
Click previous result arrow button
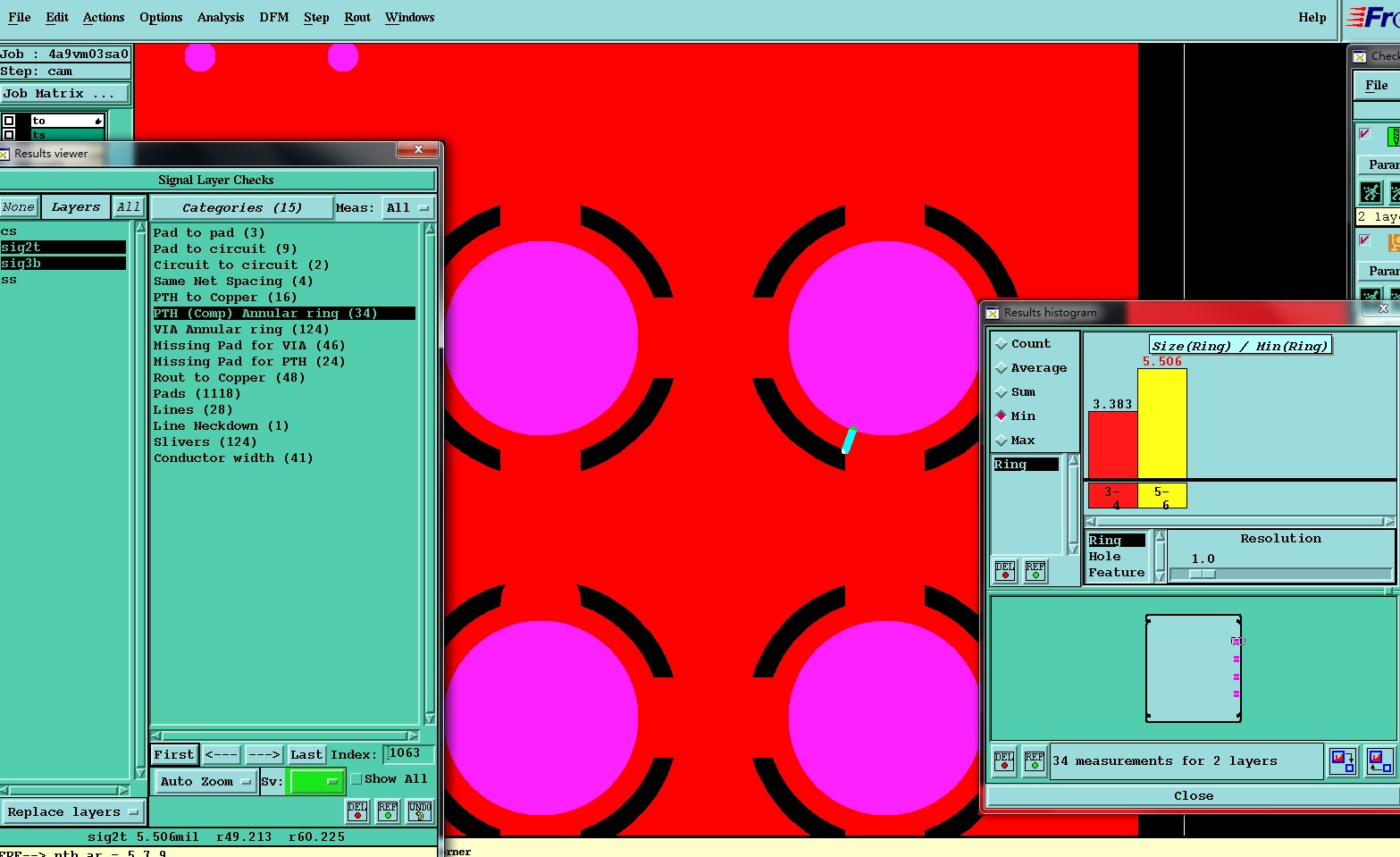click(221, 755)
